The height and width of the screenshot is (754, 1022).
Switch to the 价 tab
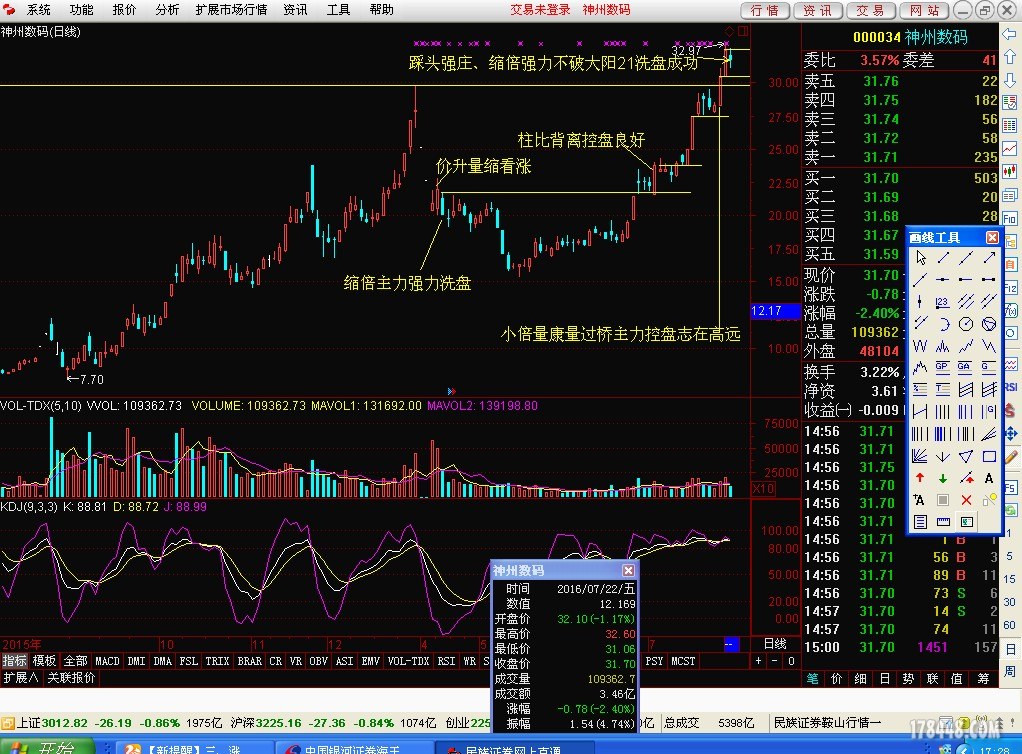(x=836, y=678)
